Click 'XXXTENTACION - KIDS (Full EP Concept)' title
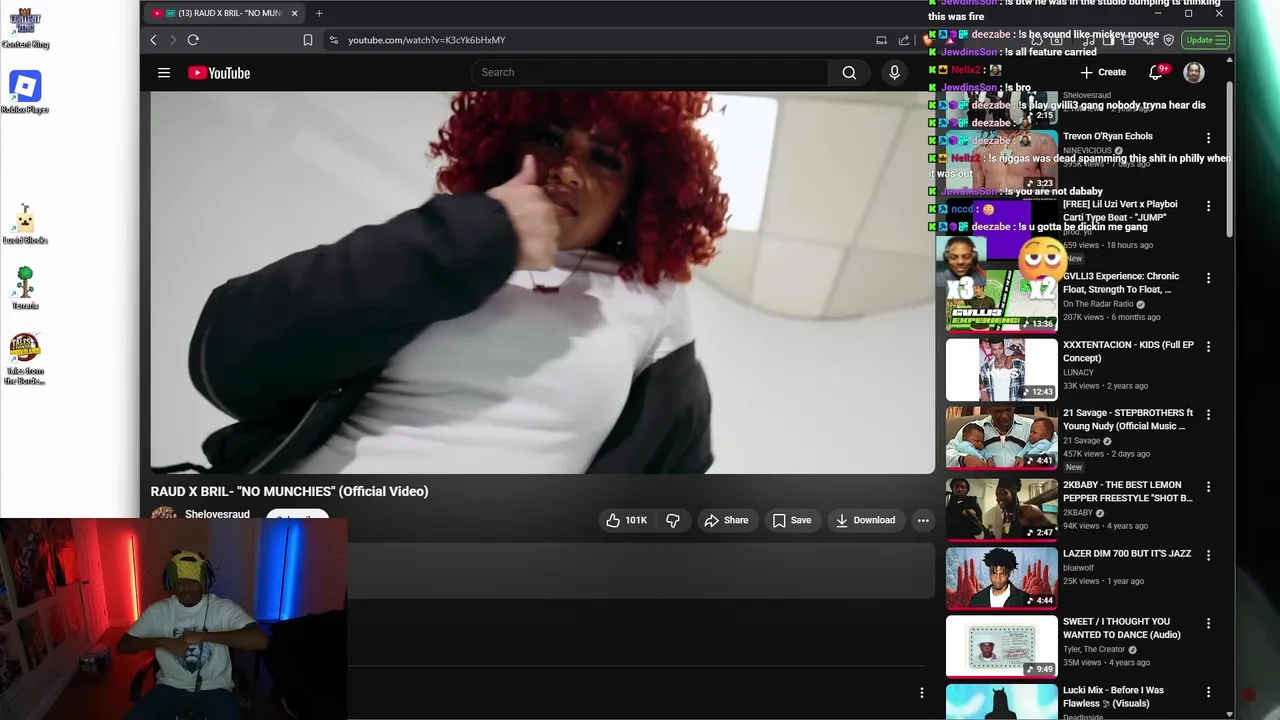Screen dimensions: 1280x720 (1128, 351)
